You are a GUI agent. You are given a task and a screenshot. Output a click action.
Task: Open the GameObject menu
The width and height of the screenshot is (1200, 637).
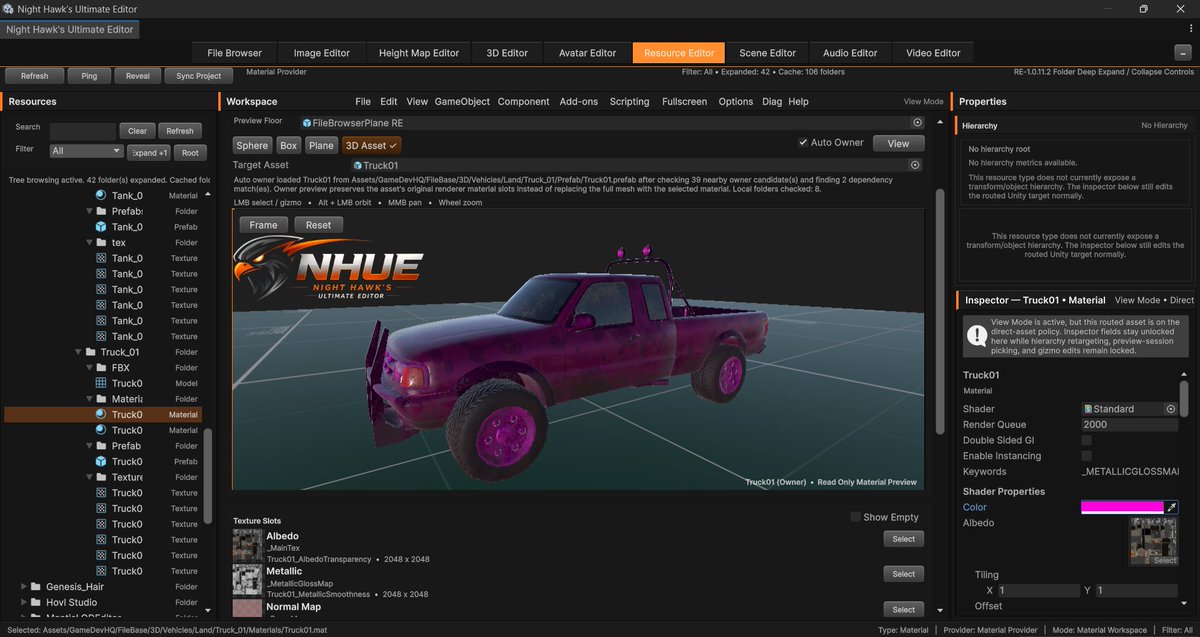[x=462, y=102]
